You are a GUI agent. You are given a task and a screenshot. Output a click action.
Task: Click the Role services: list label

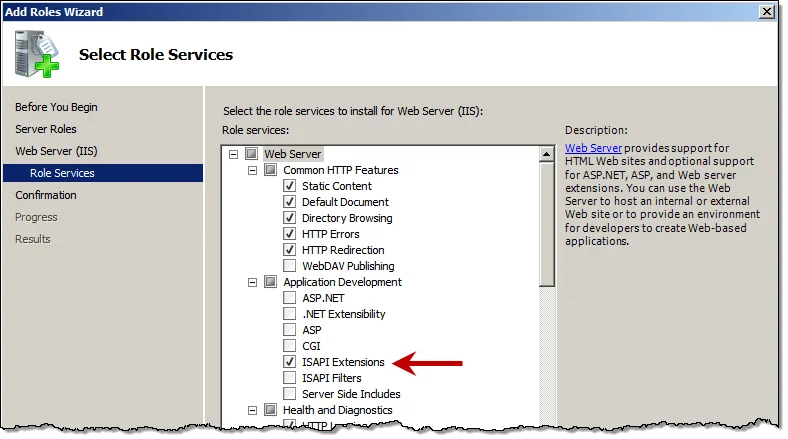256,130
